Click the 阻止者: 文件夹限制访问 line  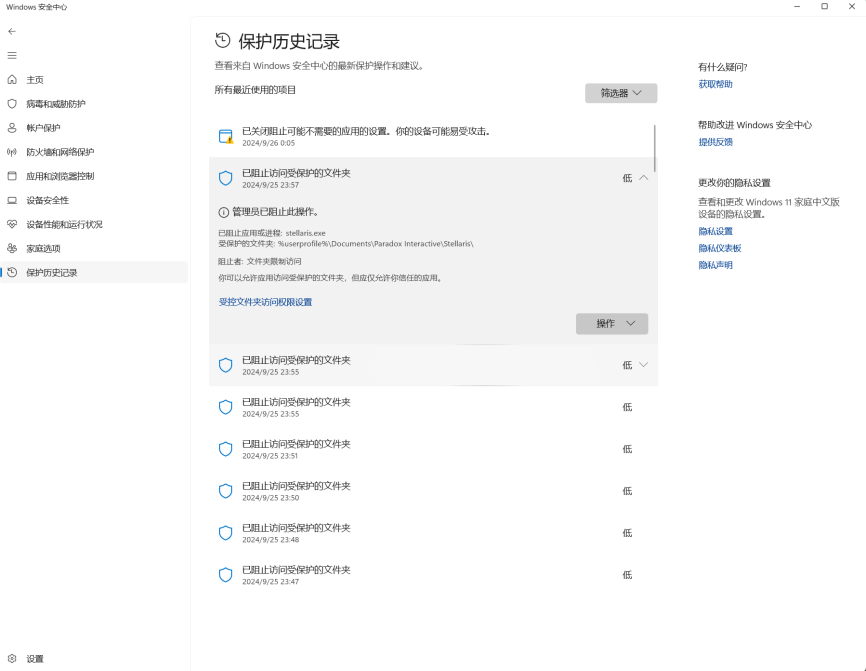click(x=260, y=261)
